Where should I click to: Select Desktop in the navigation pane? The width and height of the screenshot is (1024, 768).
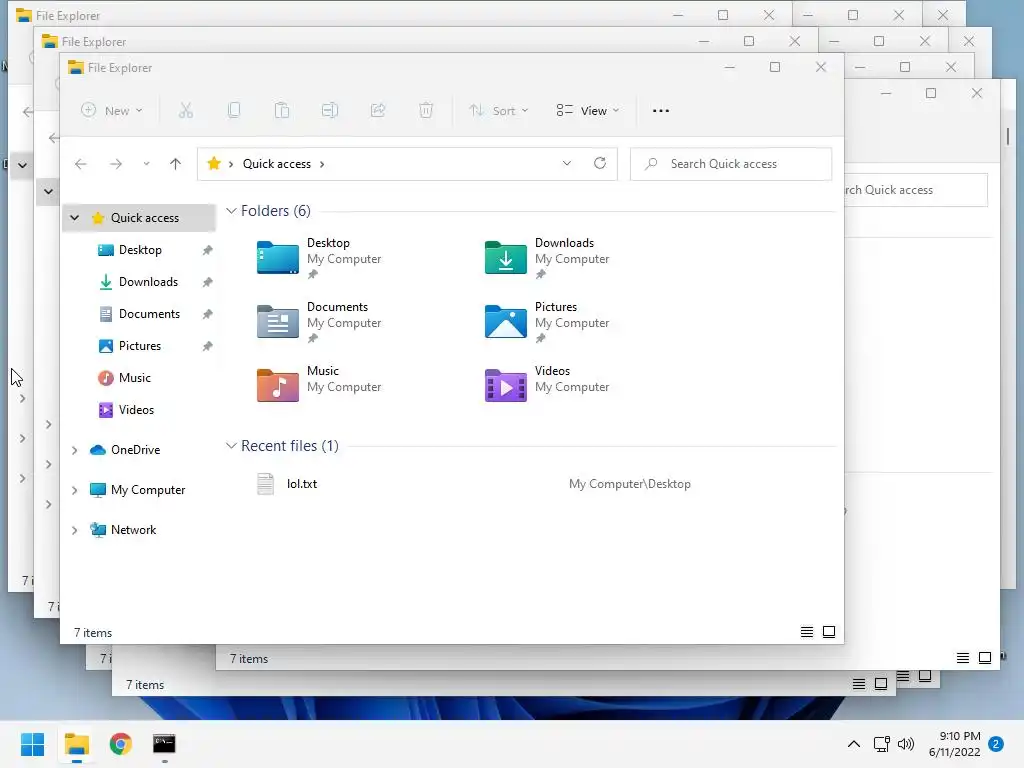(x=140, y=249)
